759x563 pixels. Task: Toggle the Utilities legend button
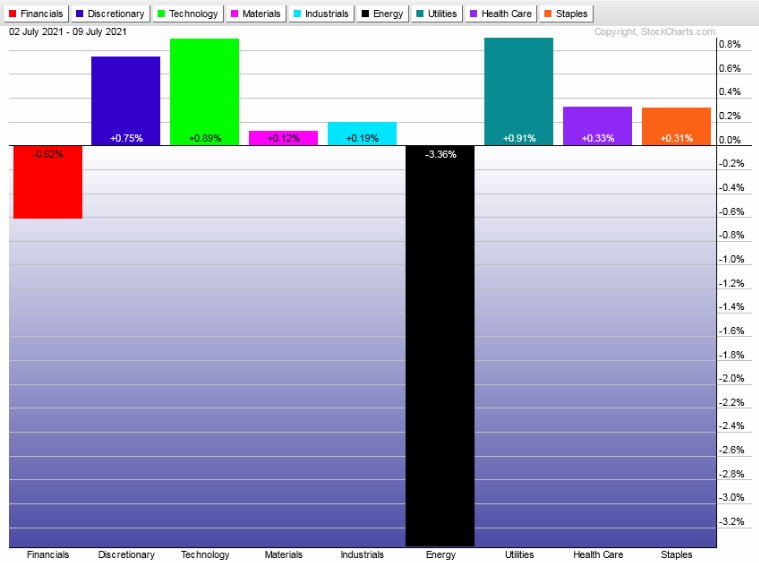point(437,14)
